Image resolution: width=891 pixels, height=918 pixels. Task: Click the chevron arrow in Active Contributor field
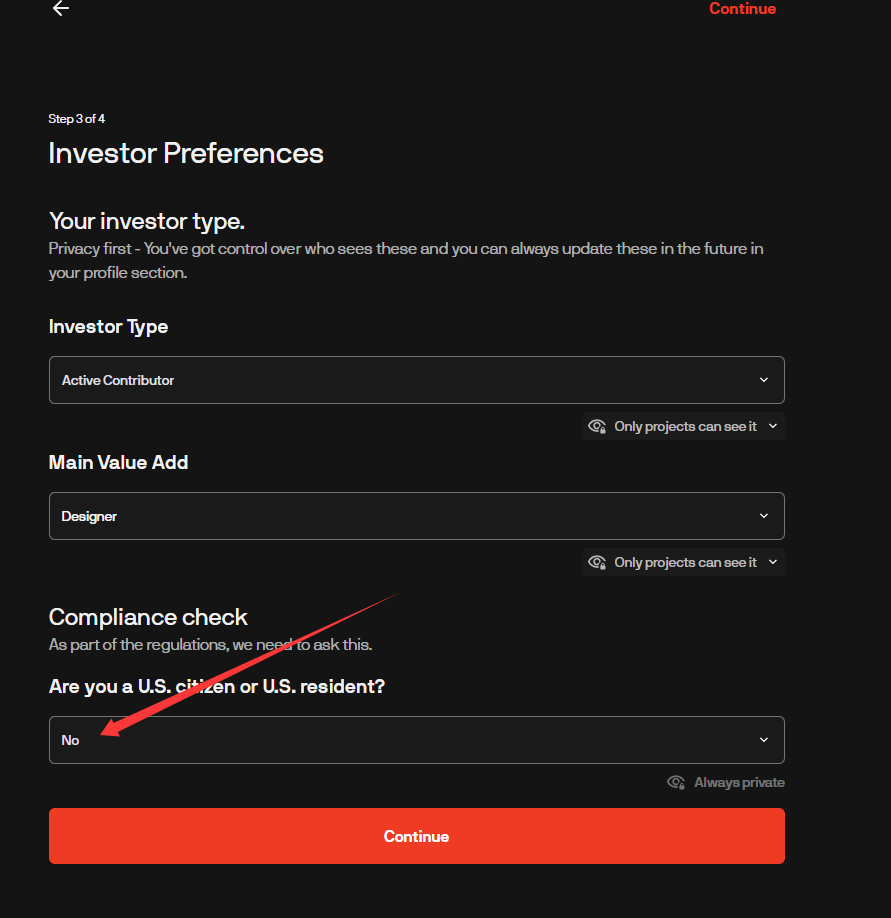[764, 380]
